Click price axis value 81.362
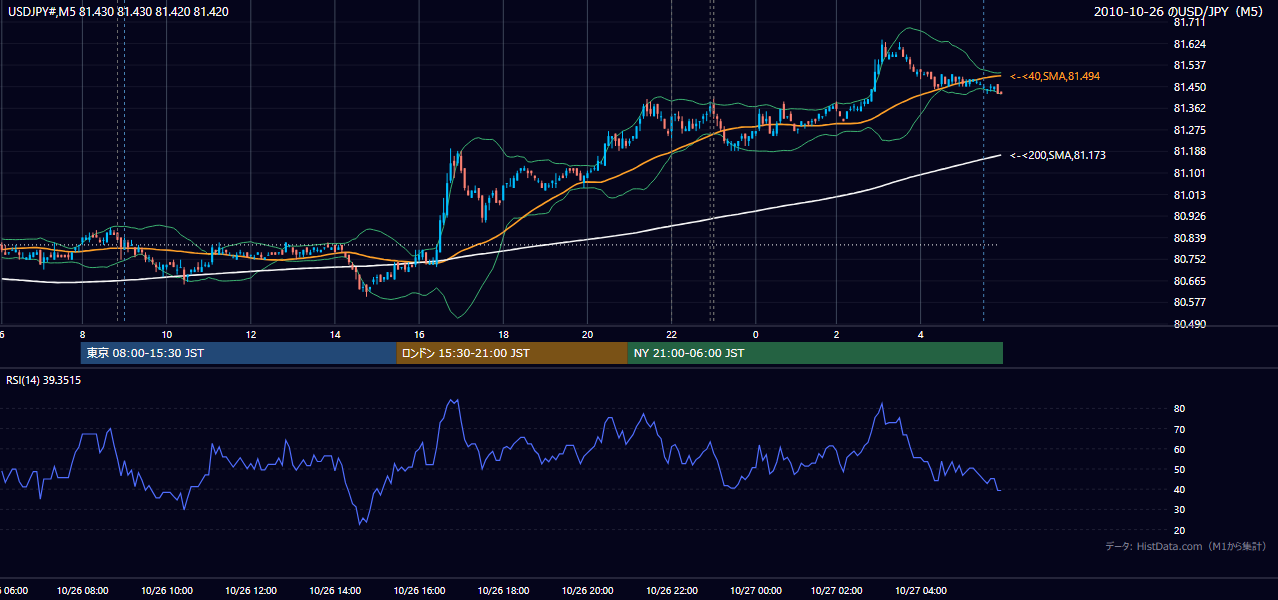The width and height of the screenshot is (1278, 600). pos(1189,108)
